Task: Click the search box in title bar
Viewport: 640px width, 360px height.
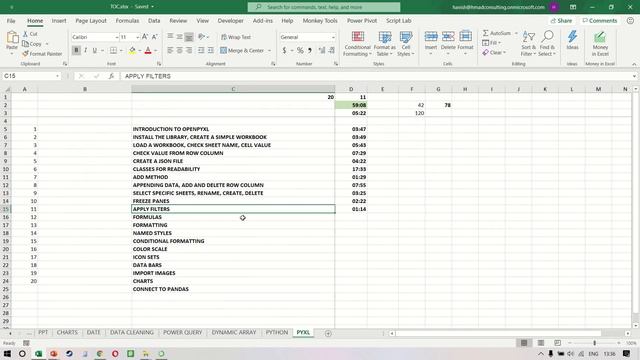Action: [324, 7]
